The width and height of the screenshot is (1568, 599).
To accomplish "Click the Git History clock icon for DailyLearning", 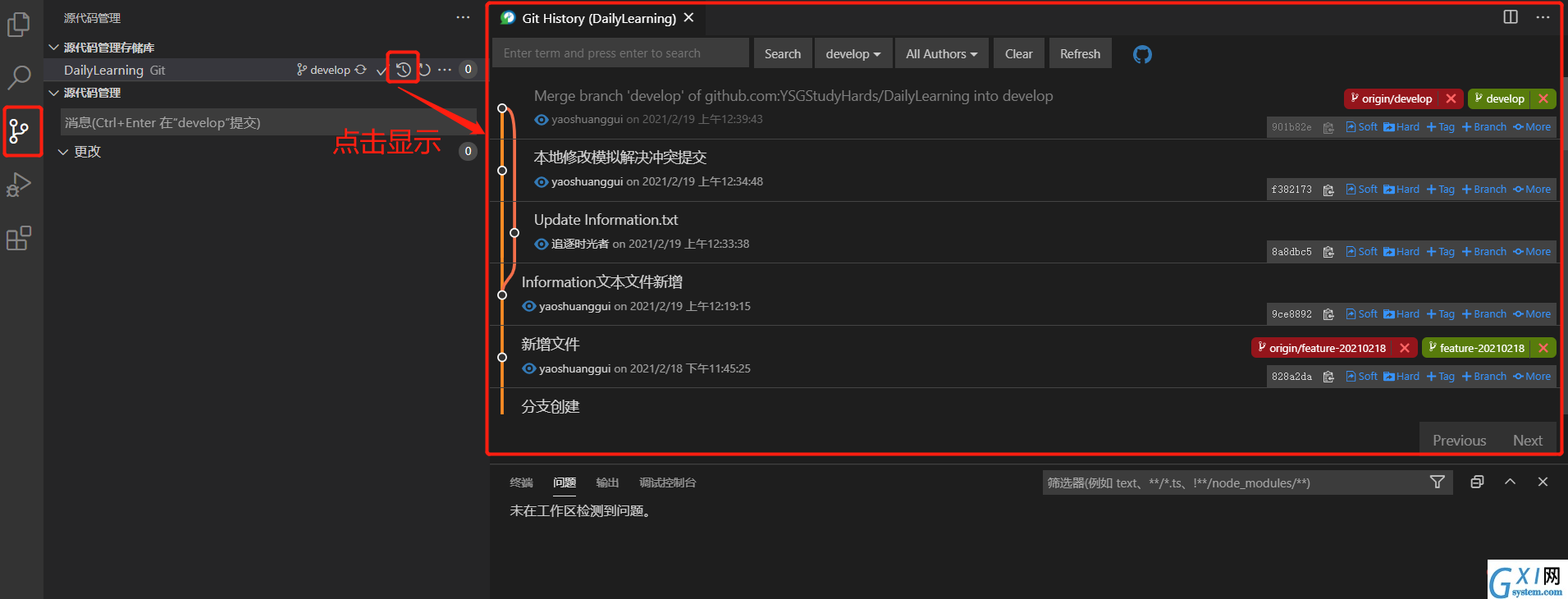I will pos(403,70).
